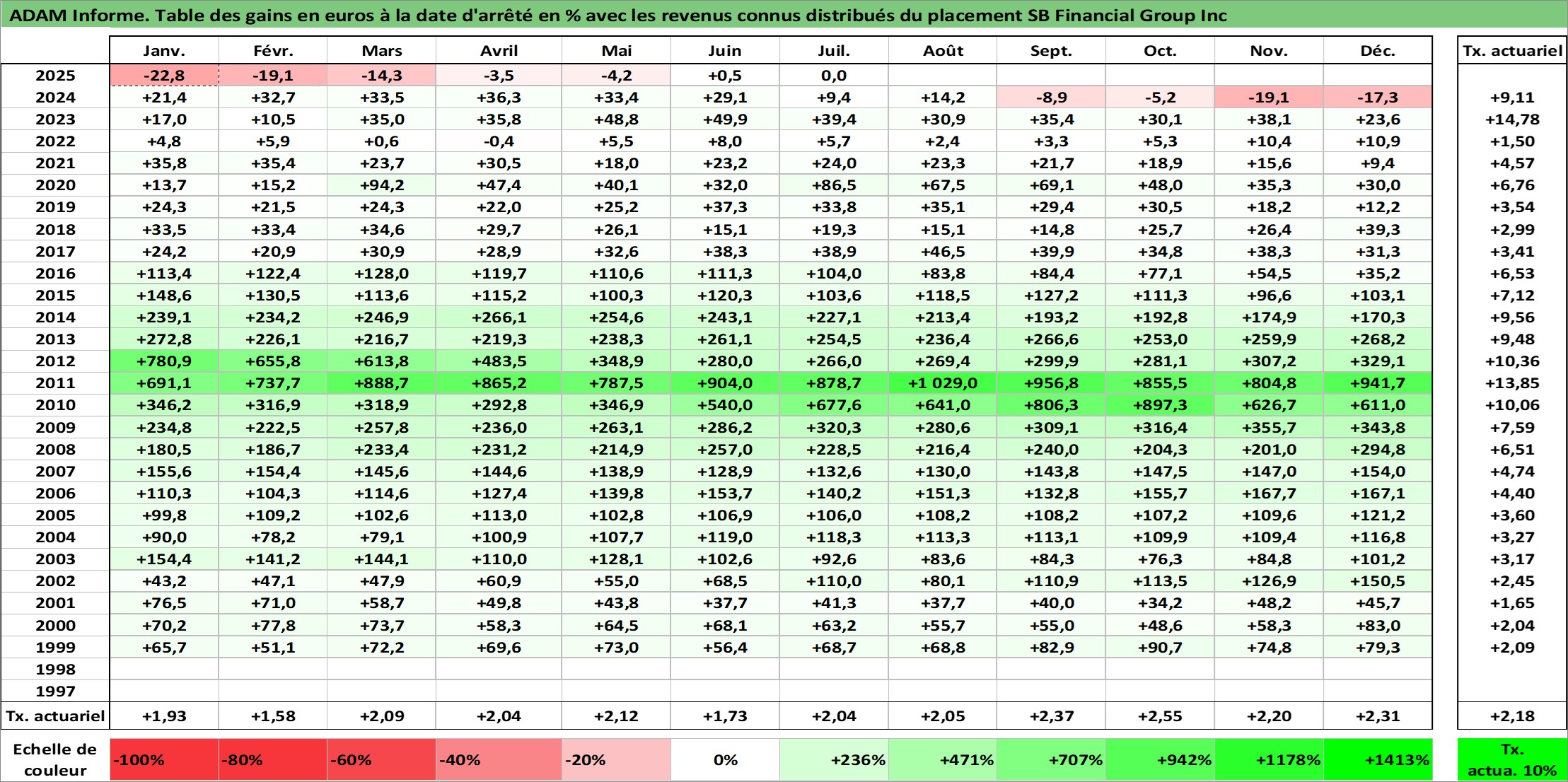Click the +14,78 actuarial rate for 2023
Image resolution: width=1568 pixels, height=782 pixels.
(1512, 119)
